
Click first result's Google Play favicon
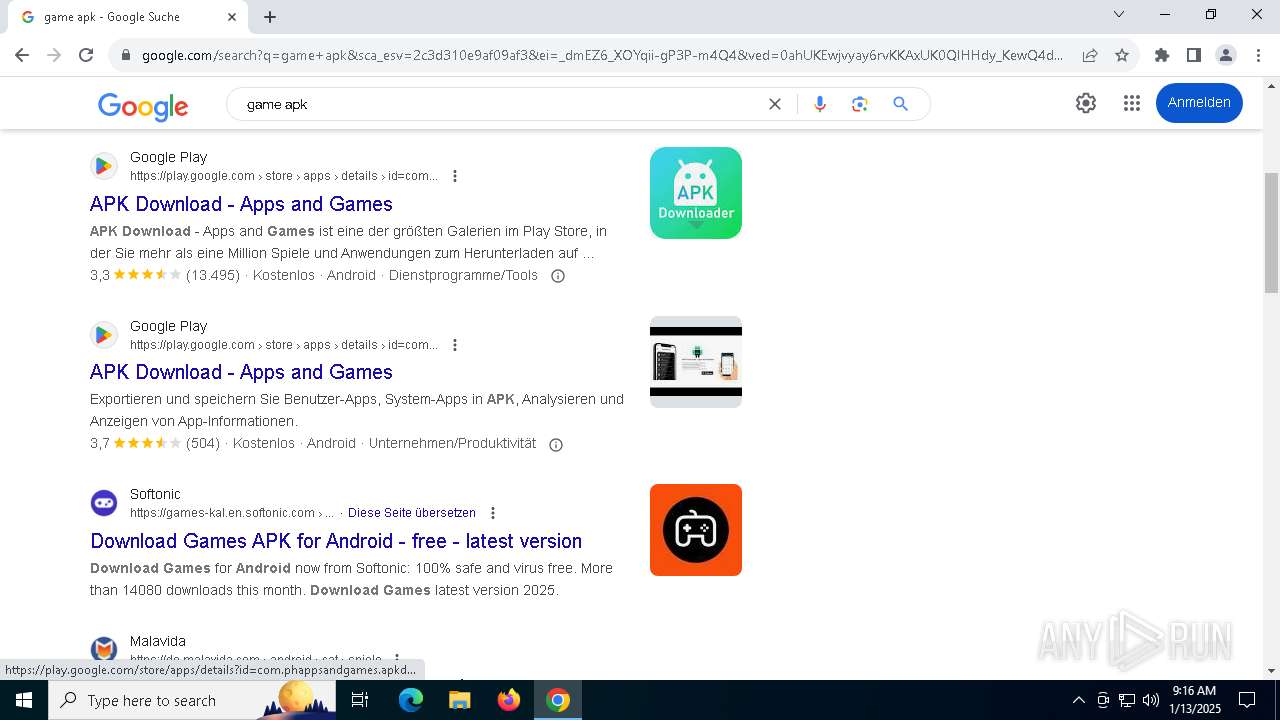pos(104,166)
